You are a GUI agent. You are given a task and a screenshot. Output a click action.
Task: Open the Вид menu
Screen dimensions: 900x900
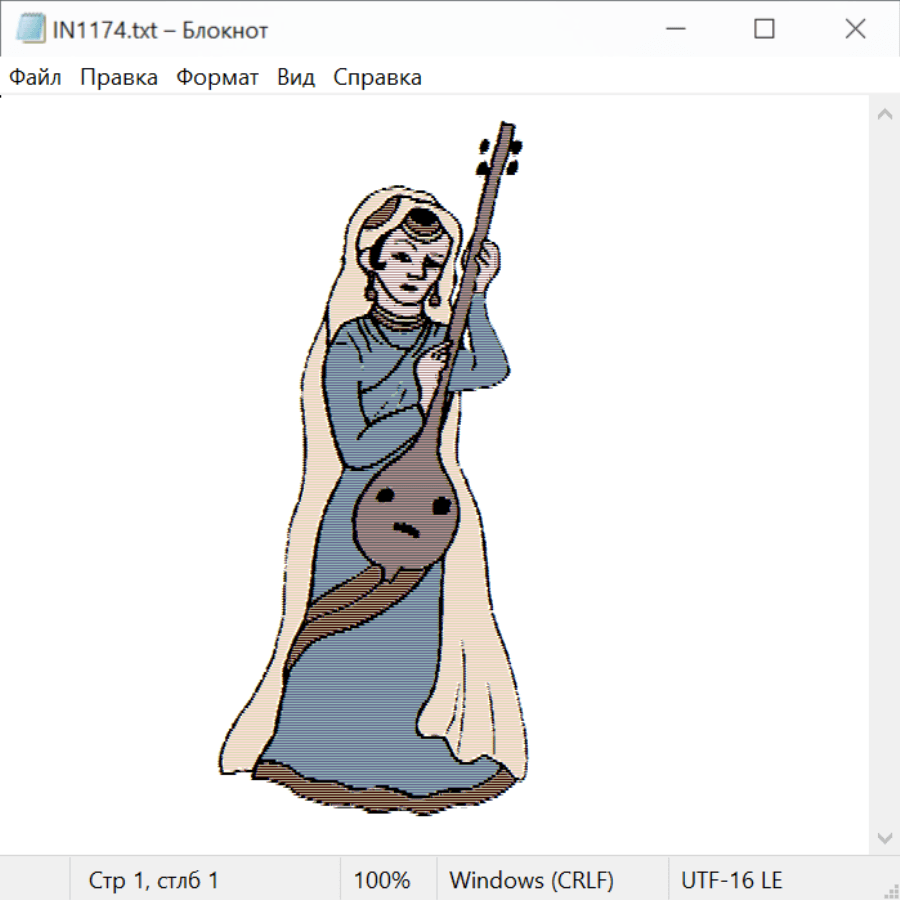296,78
